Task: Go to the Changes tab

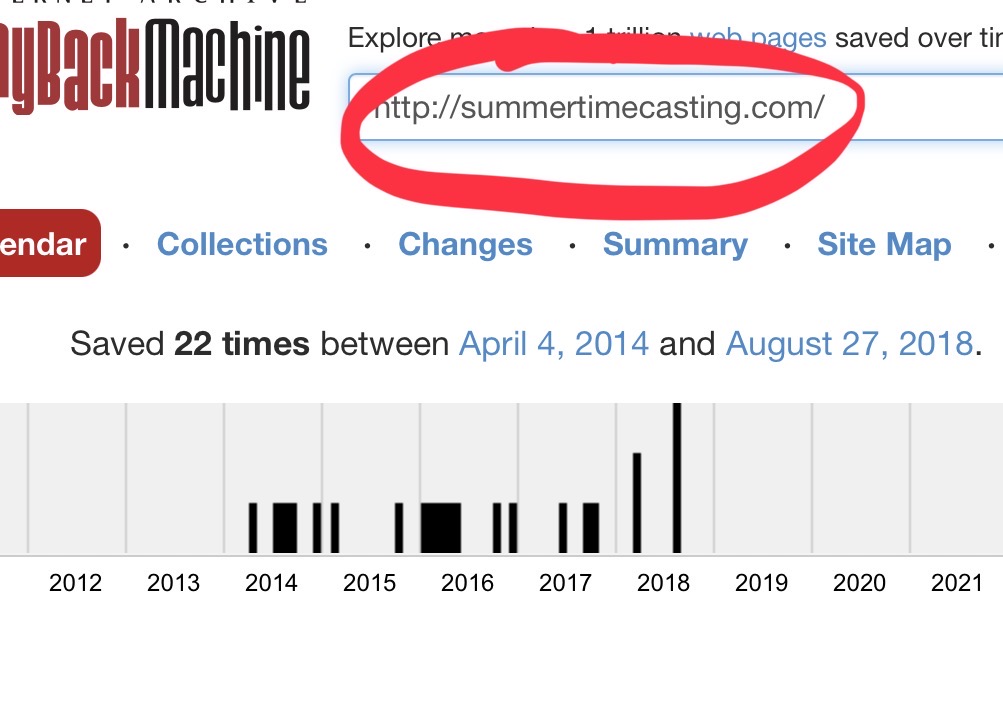Action: tap(465, 245)
